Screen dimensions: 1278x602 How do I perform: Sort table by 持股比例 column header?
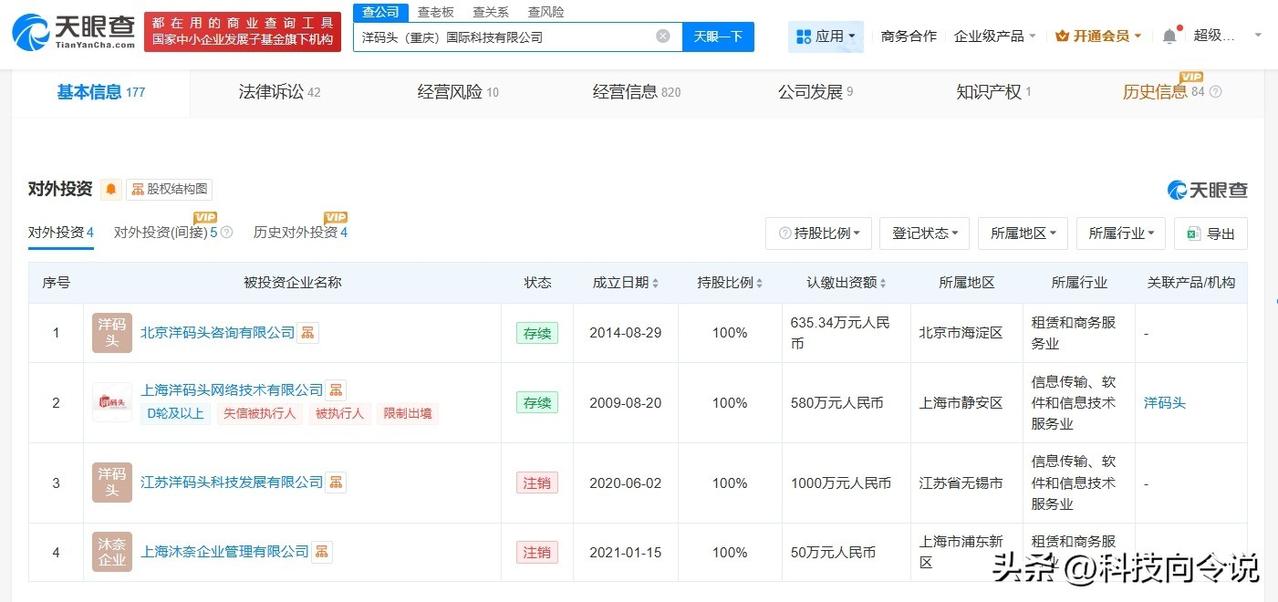click(730, 283)
